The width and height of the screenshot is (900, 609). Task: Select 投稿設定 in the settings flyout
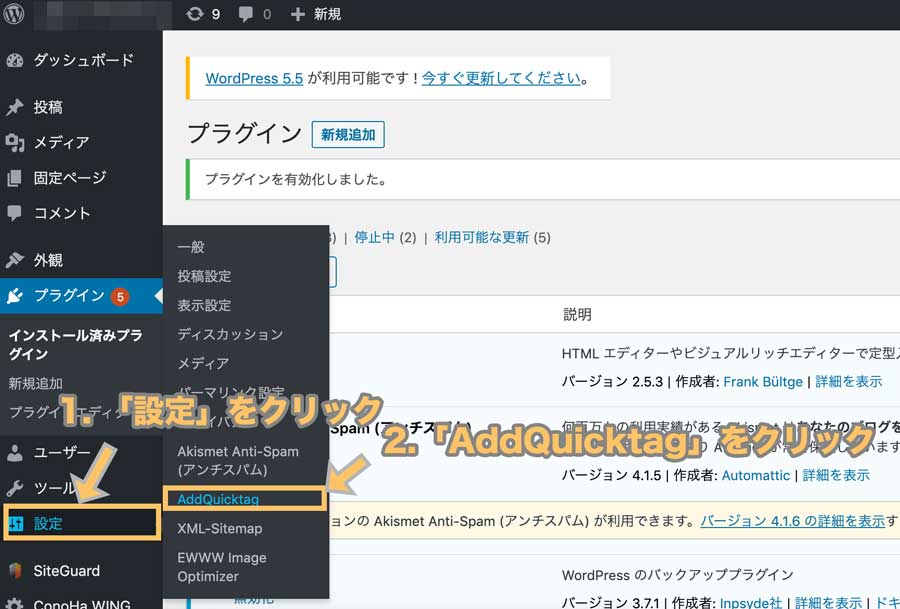tap(204, 276)
